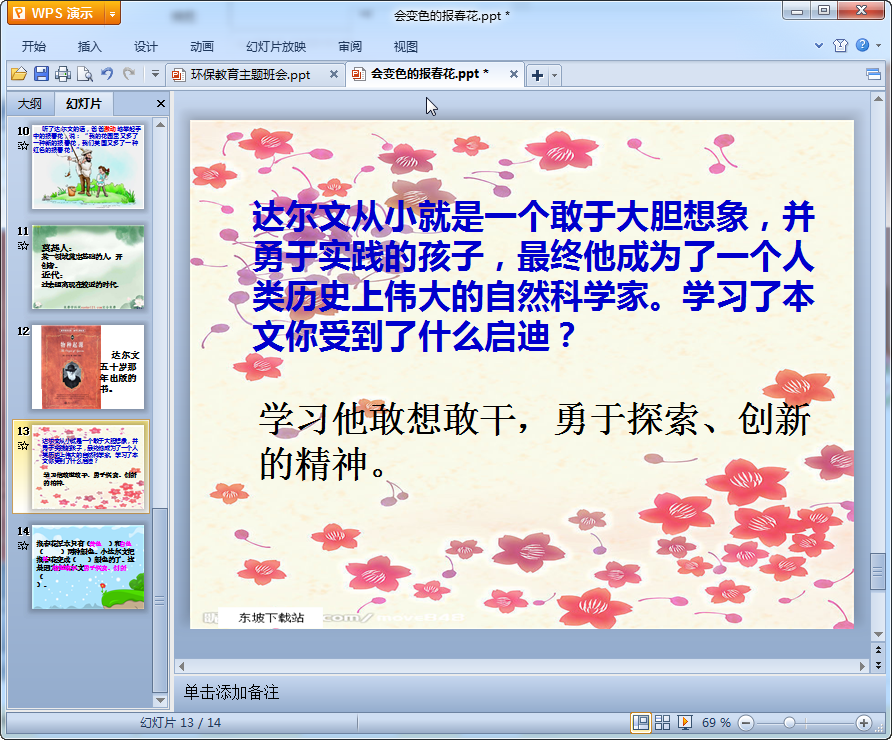Close the slide thumbnail pane
Screen dimensions: 892x740
(x=160, y=104)
